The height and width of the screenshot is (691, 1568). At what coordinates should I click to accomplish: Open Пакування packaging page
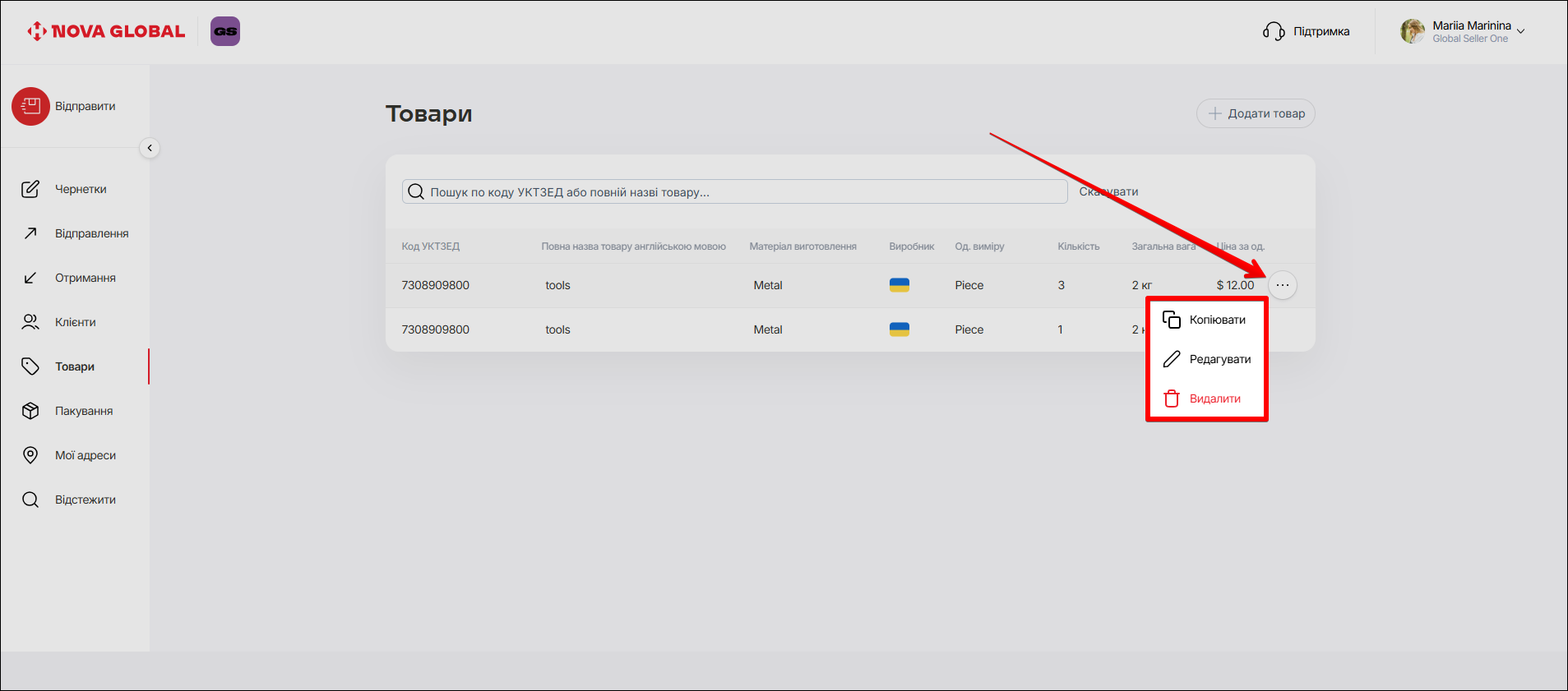(x=83, y=411)
